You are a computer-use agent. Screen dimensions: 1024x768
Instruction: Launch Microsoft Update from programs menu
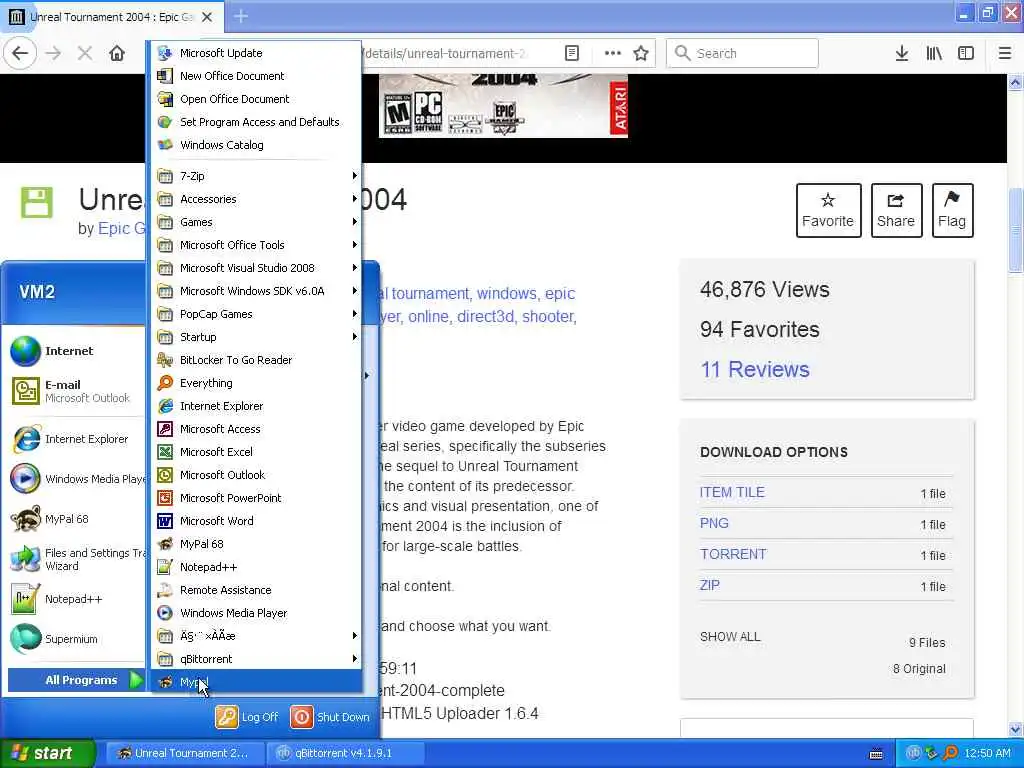click(256, 53)
